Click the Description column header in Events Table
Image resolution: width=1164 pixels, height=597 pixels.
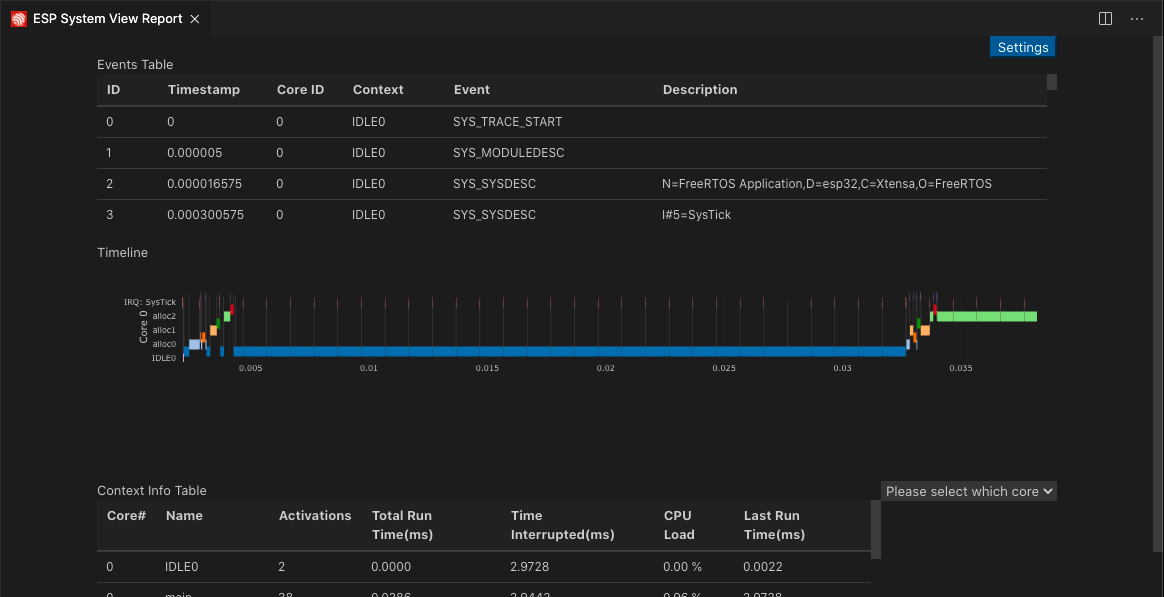700,89
